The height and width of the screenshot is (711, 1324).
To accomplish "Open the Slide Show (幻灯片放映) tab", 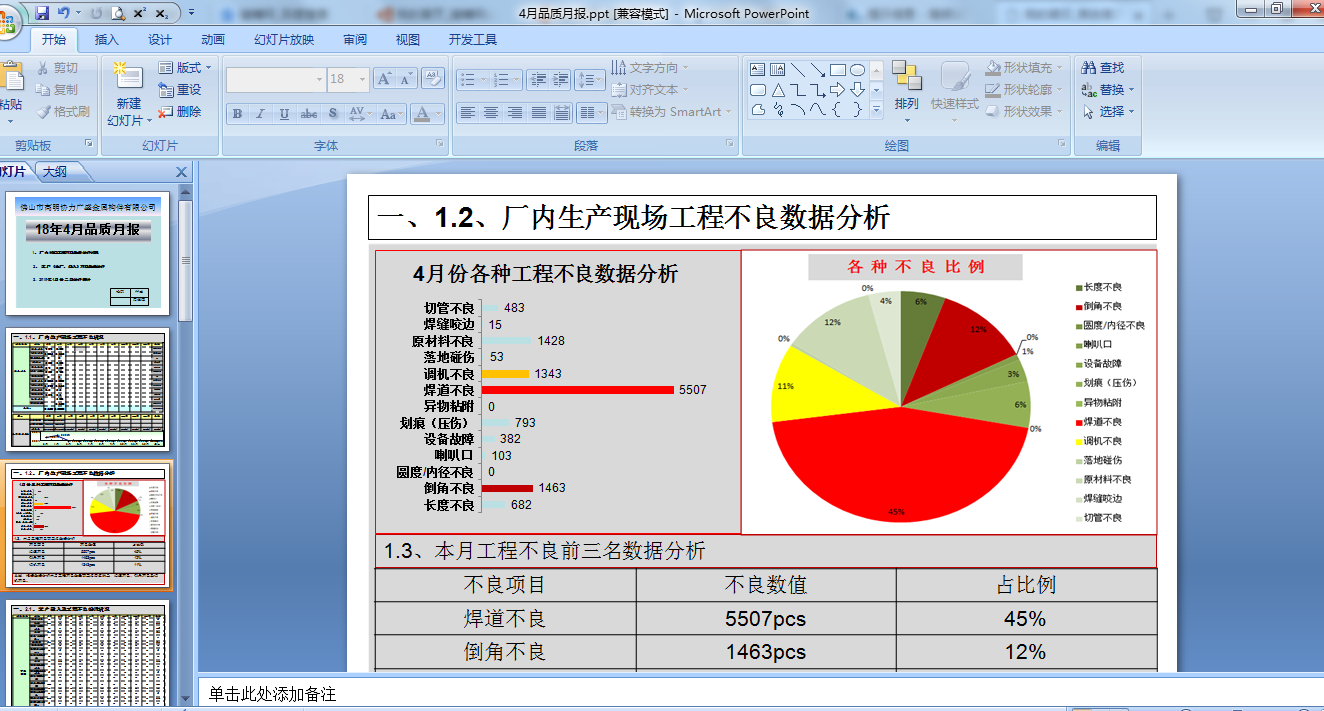I will [284, 40].
